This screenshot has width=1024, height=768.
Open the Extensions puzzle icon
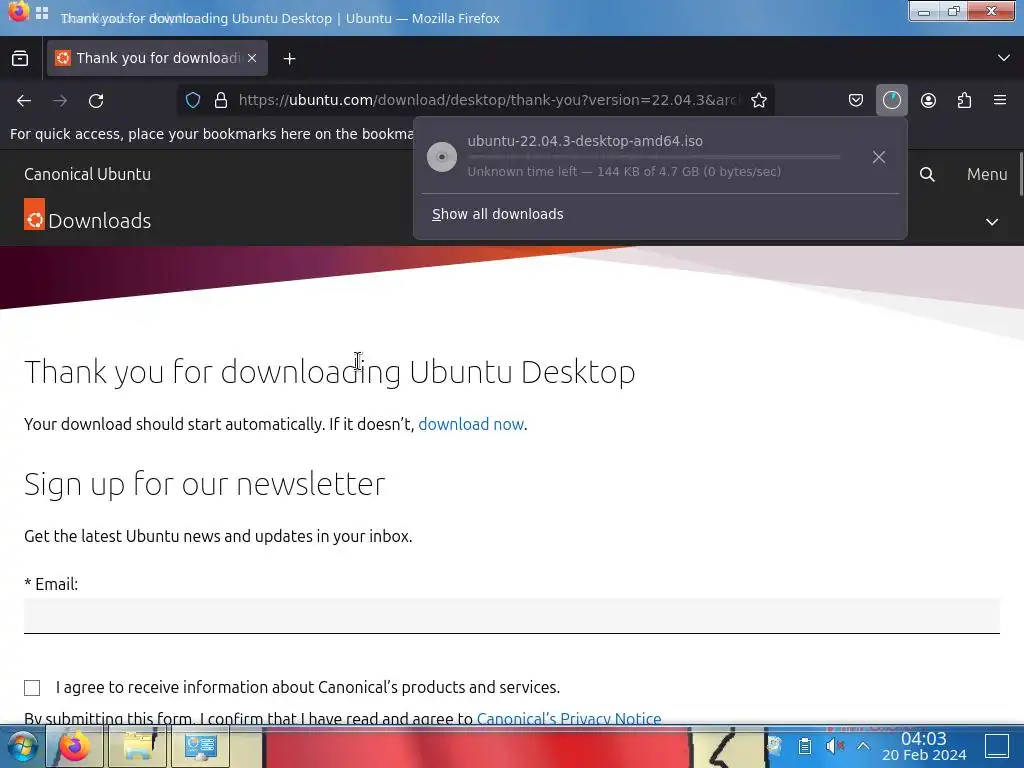(x=964, y=100)
